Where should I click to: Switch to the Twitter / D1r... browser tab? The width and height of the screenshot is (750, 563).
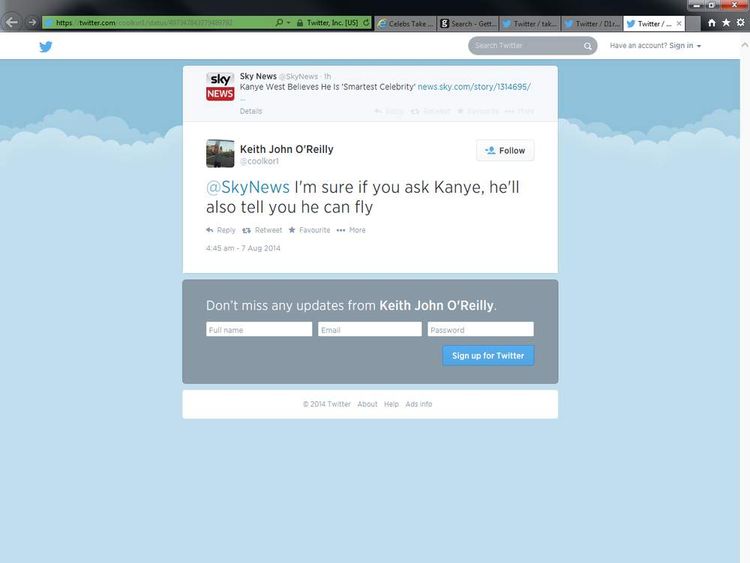click(592, 23)
